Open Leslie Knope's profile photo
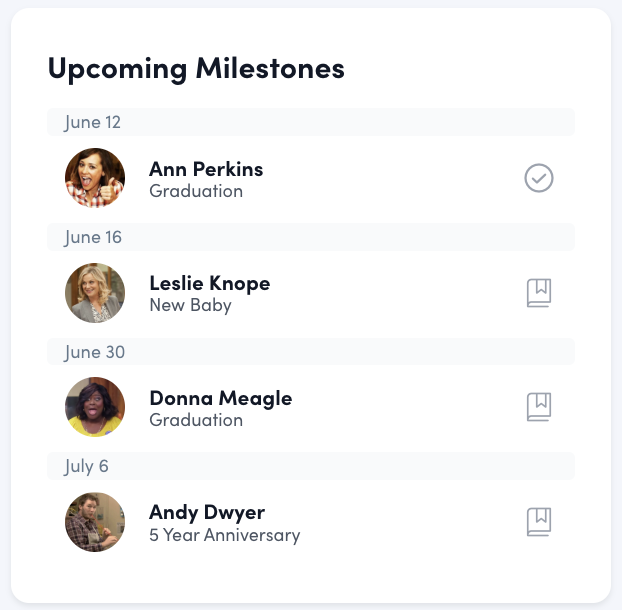Screen dimensions: 622x610 [x=95, y=293]
